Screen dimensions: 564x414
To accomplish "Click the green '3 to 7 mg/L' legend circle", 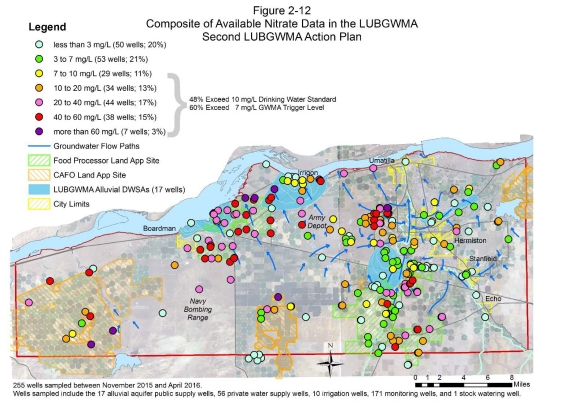I will point(39,59).
